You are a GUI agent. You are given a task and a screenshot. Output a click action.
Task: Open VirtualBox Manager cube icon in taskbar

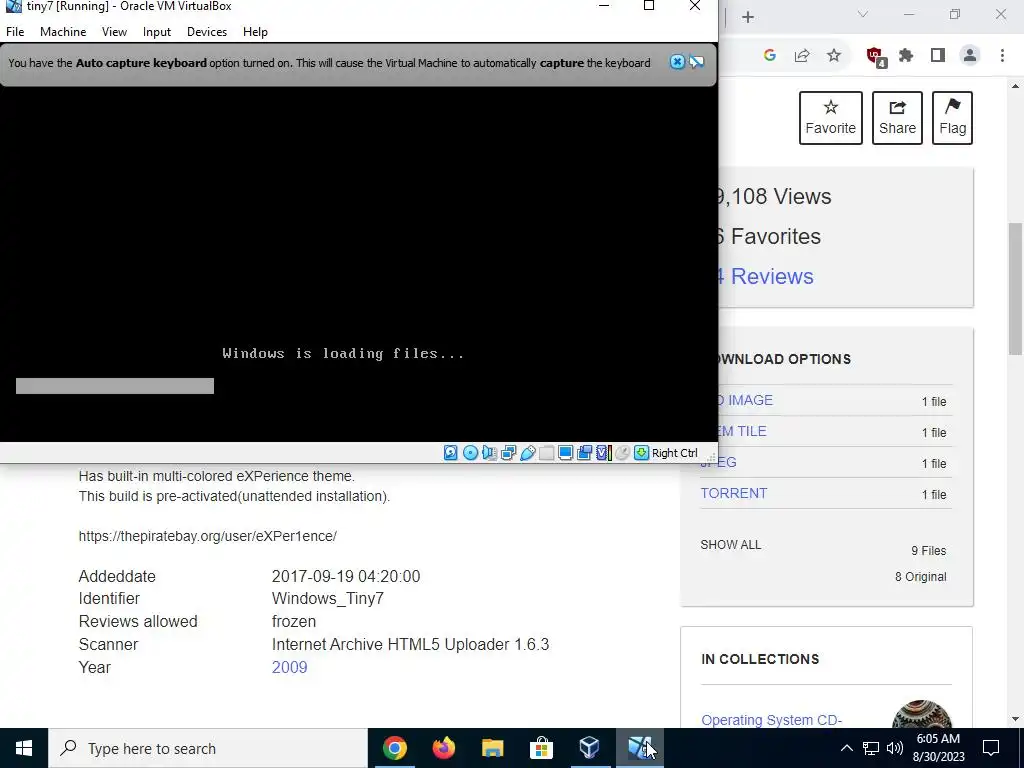590,748
